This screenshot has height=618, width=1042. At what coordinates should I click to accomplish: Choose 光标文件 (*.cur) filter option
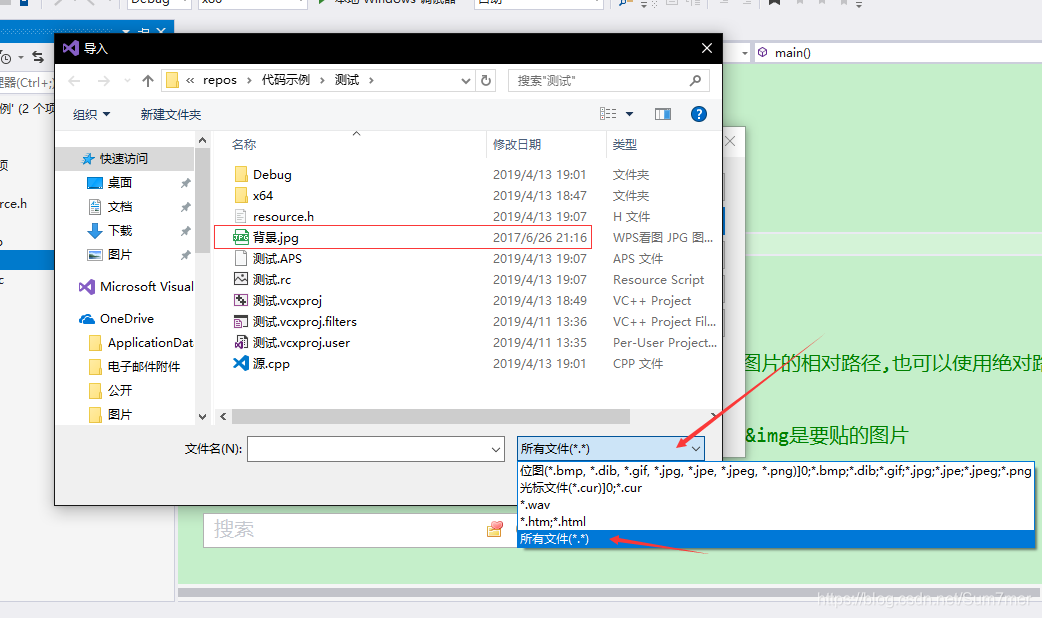pyautogui.click(x=776, y=488)
